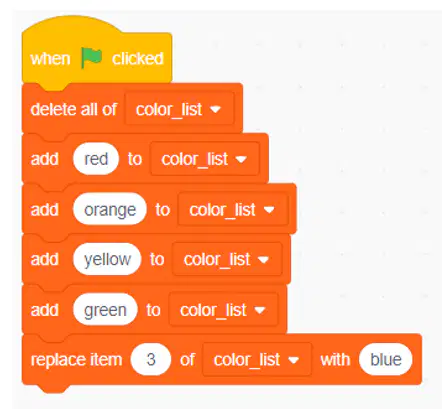The image size is (442, 409).
Task: Click the 'with' label in replace block
Action: coord(335,360)
